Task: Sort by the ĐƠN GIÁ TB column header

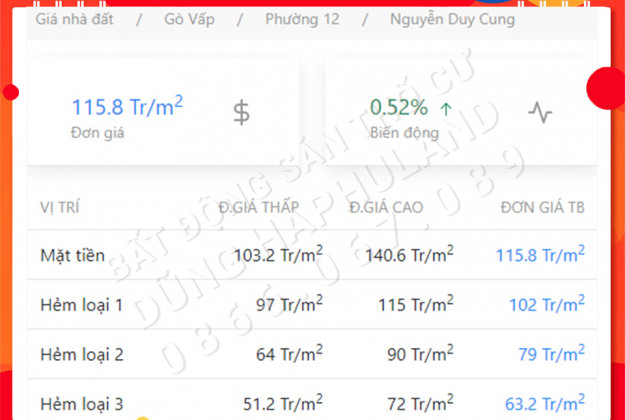Action: [543, 207]
